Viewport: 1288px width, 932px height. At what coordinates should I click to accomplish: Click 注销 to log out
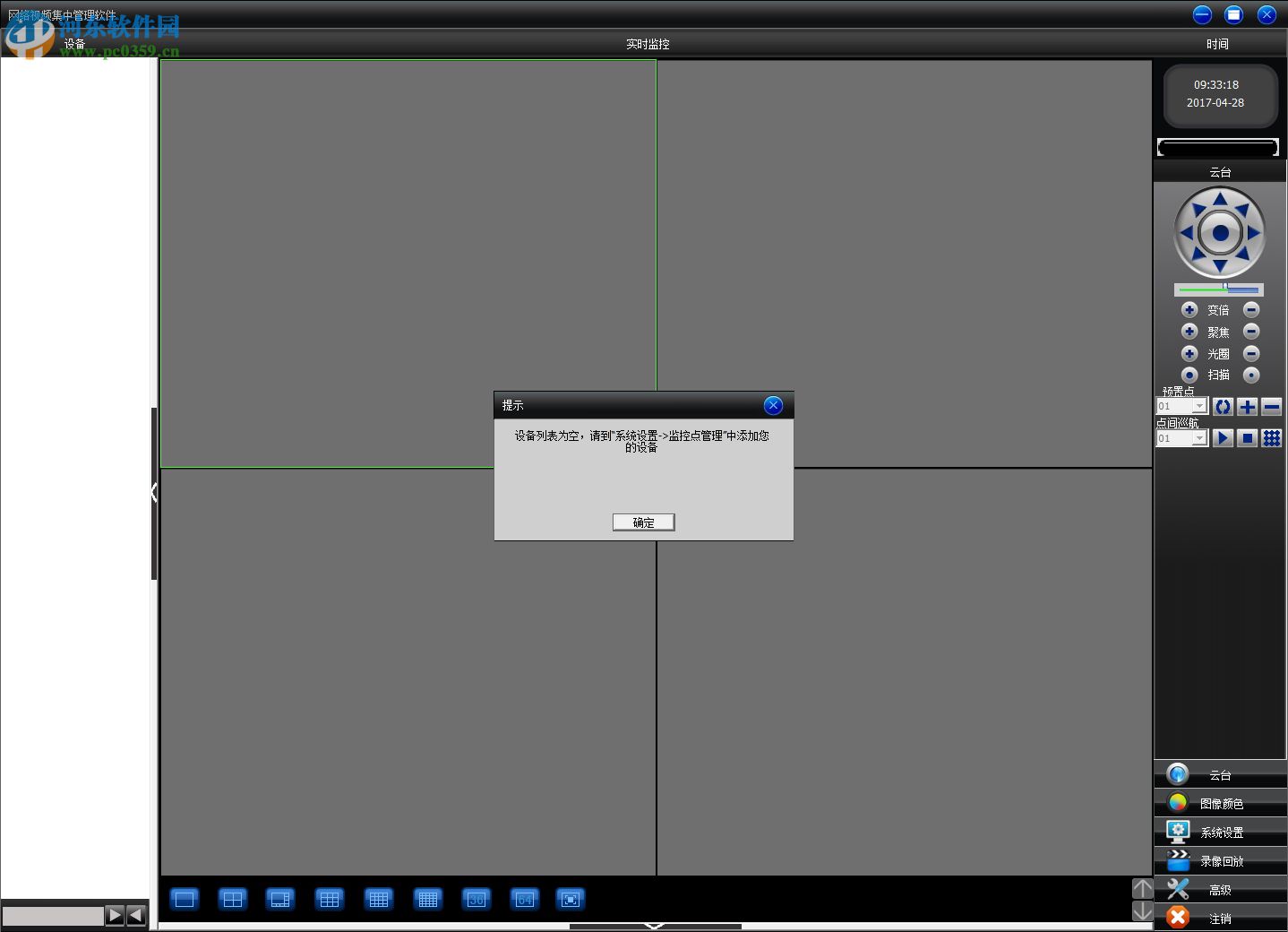pos(1220,918)
